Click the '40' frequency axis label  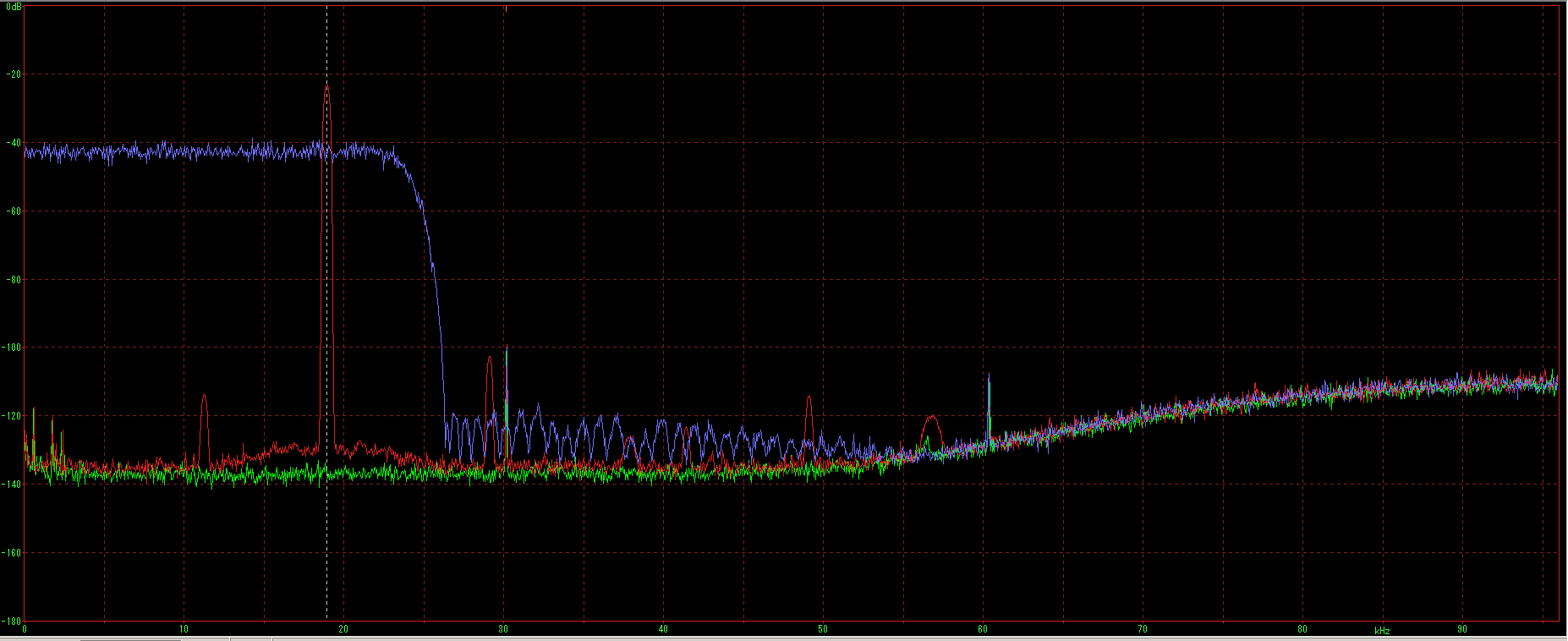point(663,629)
